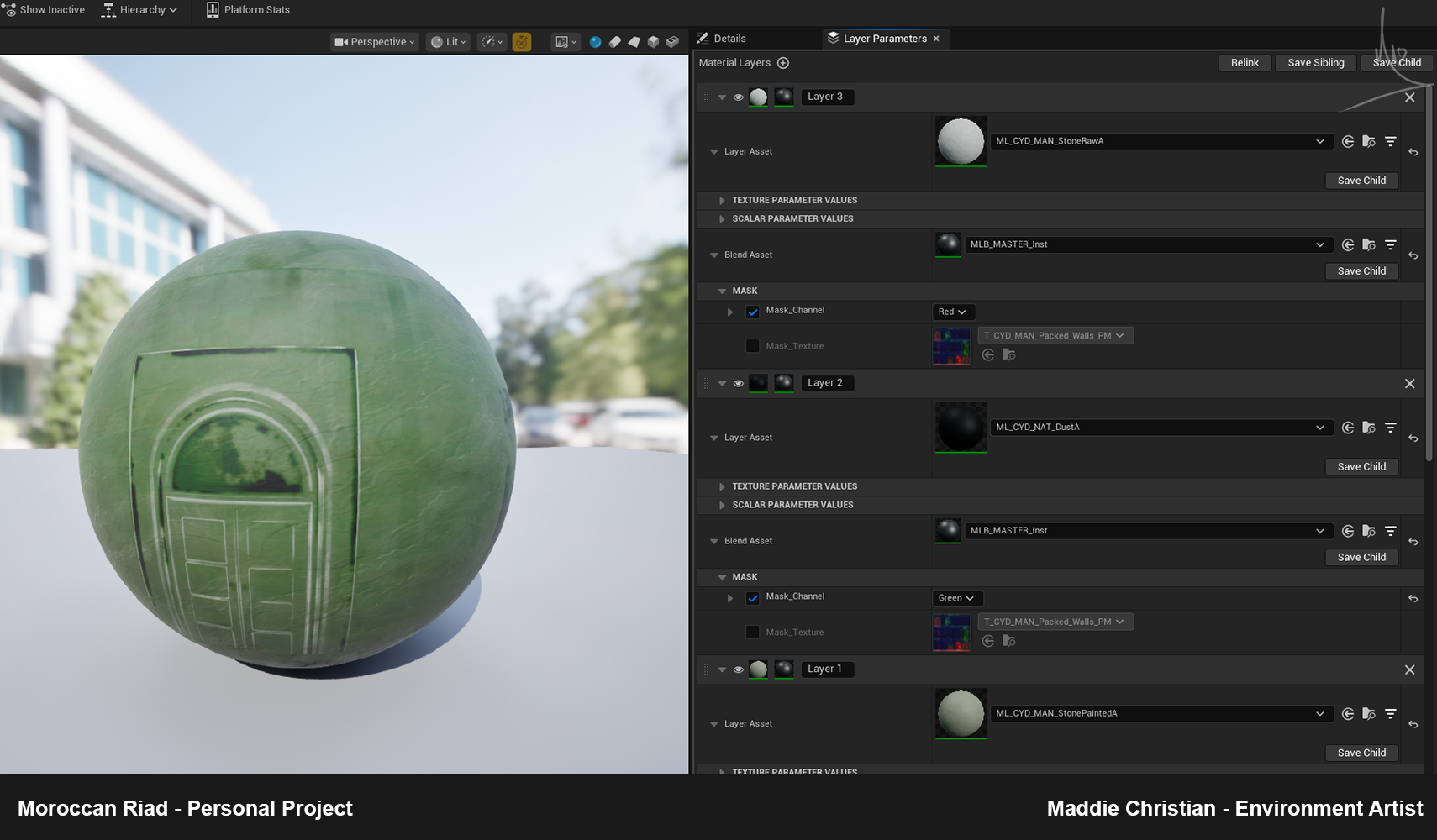The height and width of the screenshot is (840, 1437).
Task: Switch to the Details tab
Action: 722,39
